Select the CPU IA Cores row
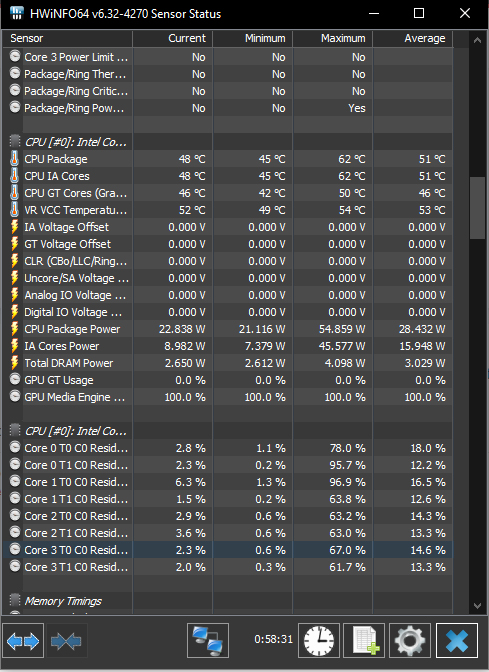Image resolution: width=489 pixels, height=672 pixels. coord(228,176)
